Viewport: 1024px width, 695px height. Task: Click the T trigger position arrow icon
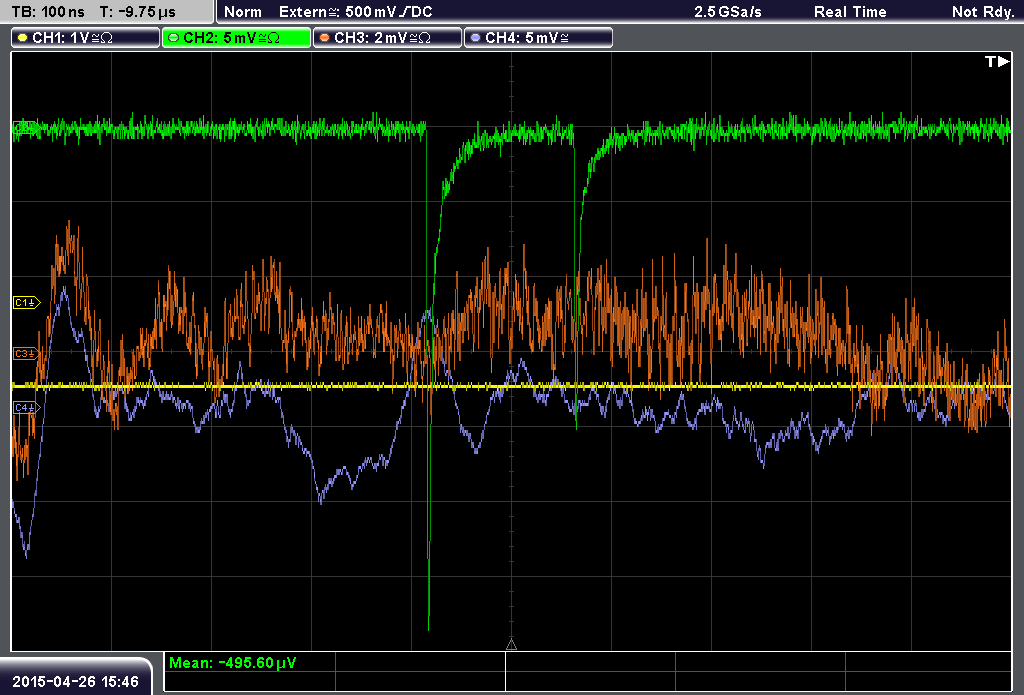(x=997, y=61)
